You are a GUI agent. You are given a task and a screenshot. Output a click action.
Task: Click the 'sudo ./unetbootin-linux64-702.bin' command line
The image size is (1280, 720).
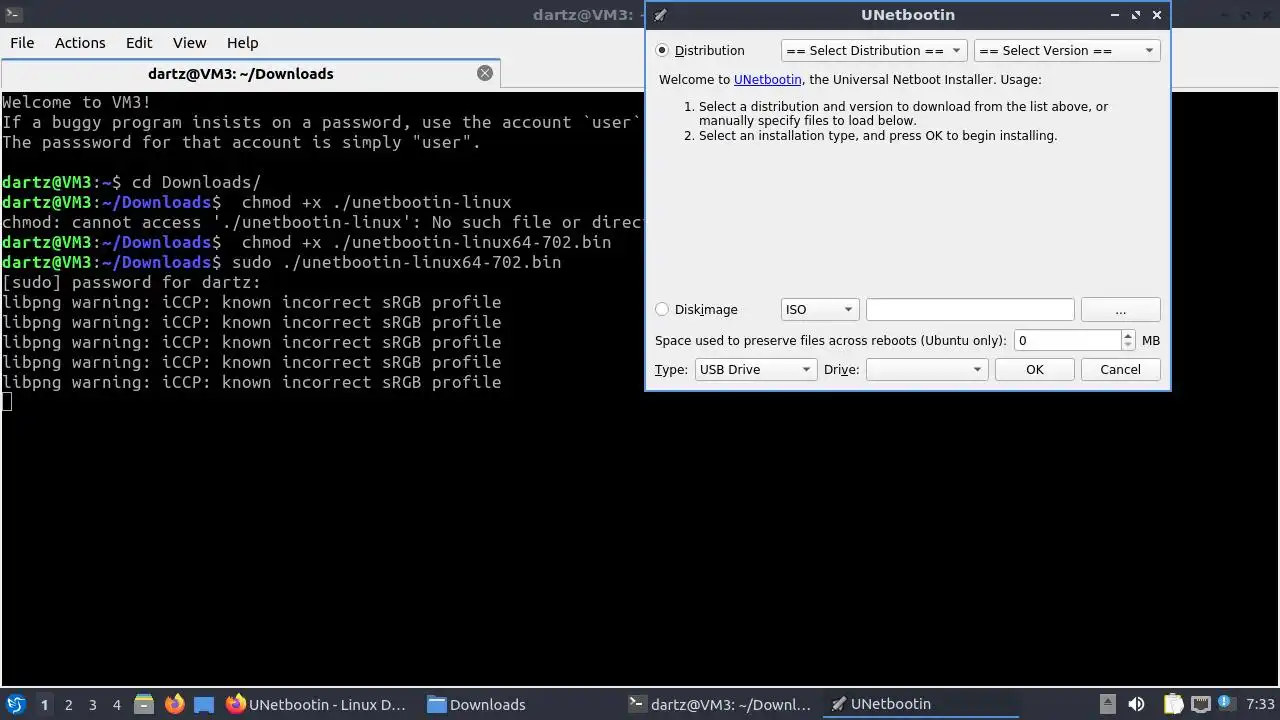coord(282,262)
